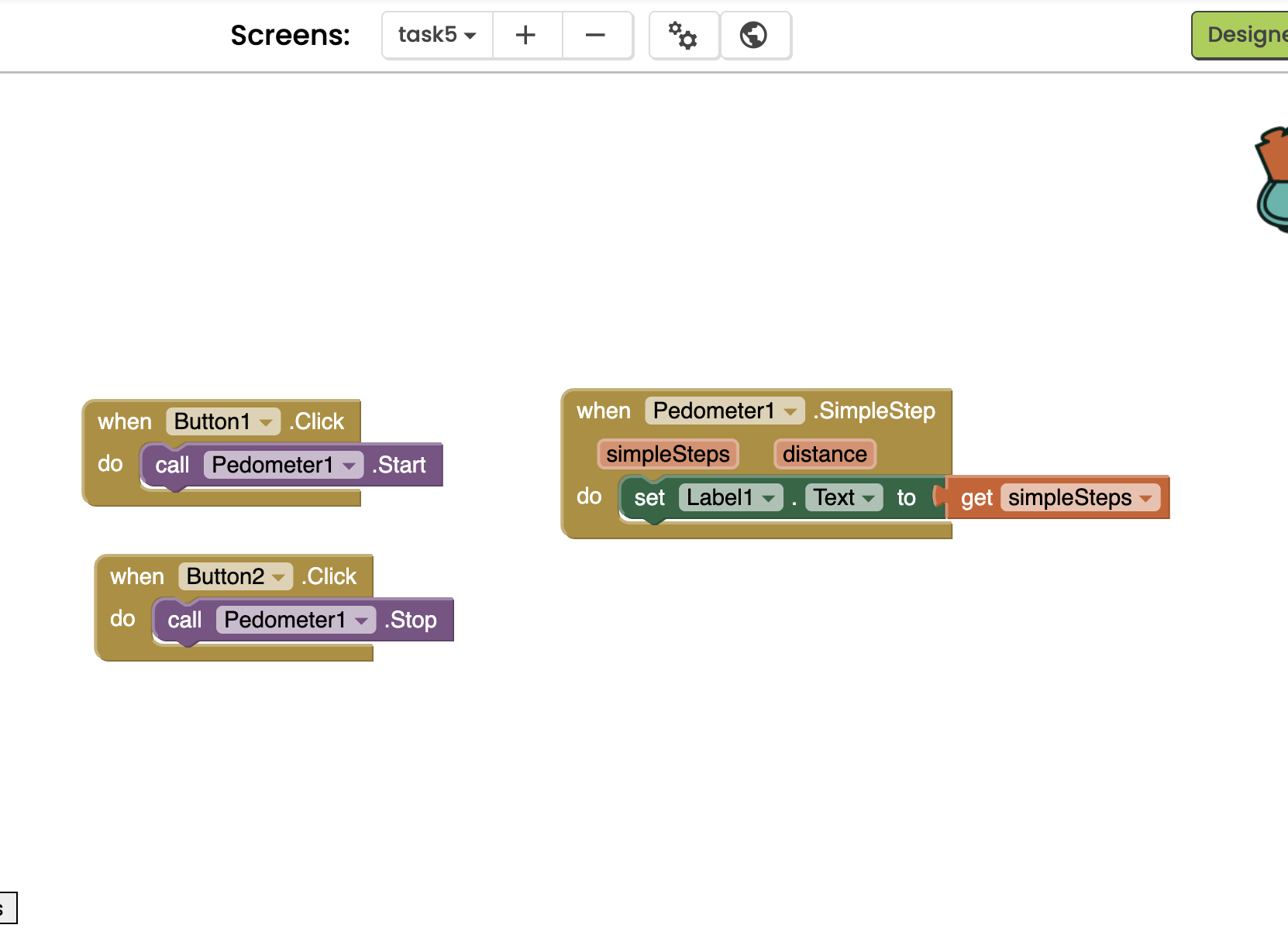The image size is (1288, 942).
Task: Add a new screen with plus button
Action: [526, 35]
